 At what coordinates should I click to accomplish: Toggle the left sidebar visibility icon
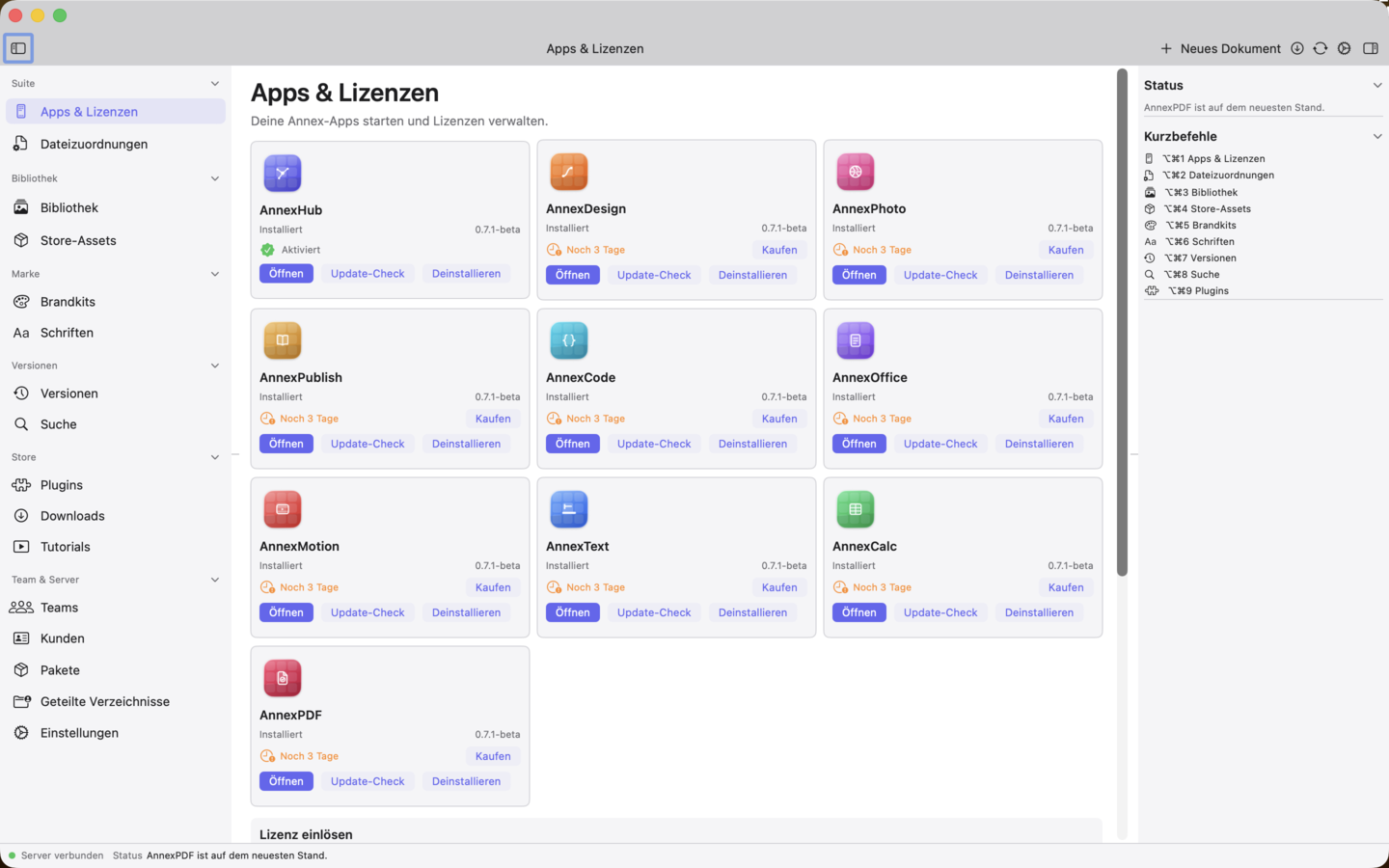(x=18, y=48)
